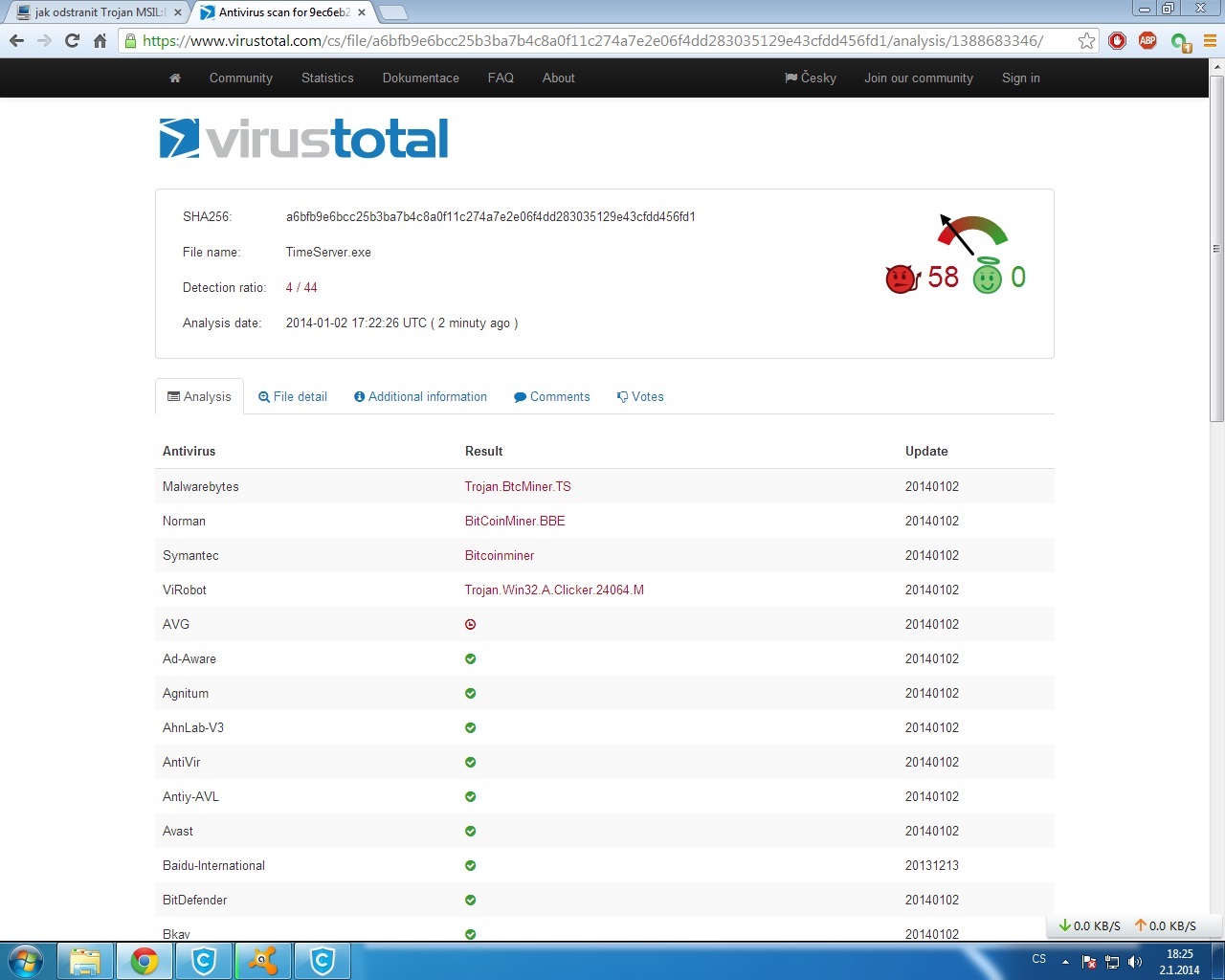Image resolution: width=1225 pixels, height=980 pixels.
Task: Click the 20131213 update date for Baidu
Action: point(932,865)
